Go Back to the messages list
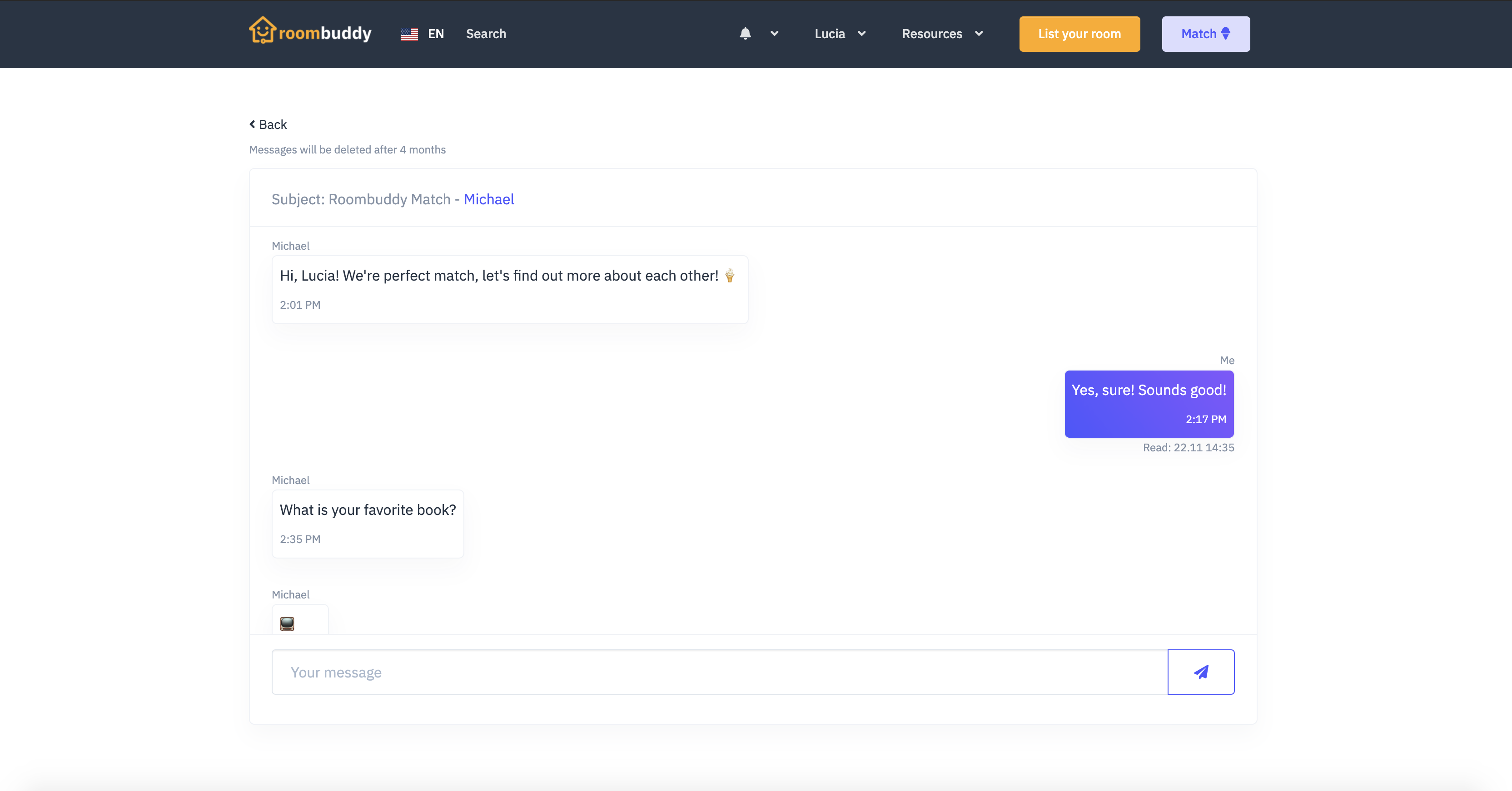This screenshot has height=791, width=1512. click(x=272, y=124)
